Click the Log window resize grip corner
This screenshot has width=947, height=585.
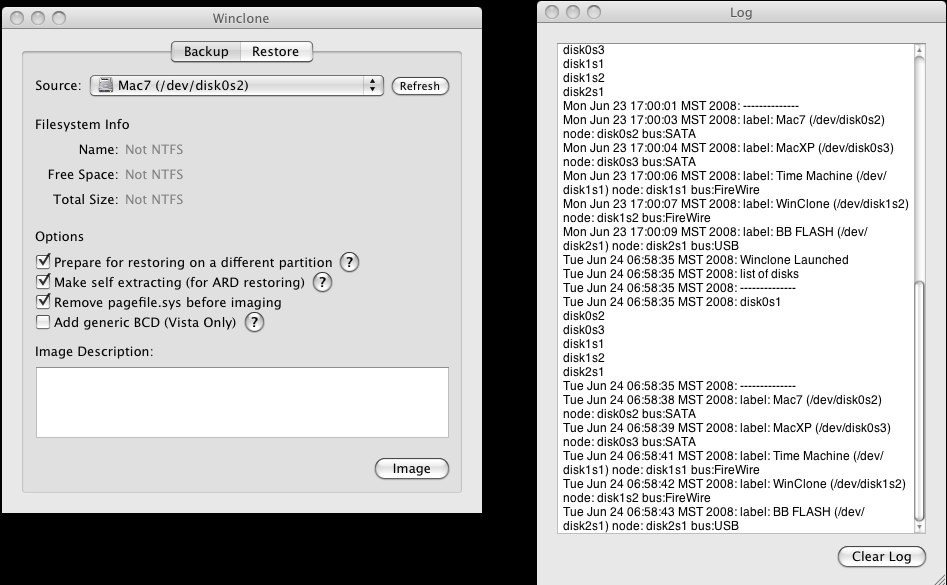pyautogui.click(x=941, y=580)
